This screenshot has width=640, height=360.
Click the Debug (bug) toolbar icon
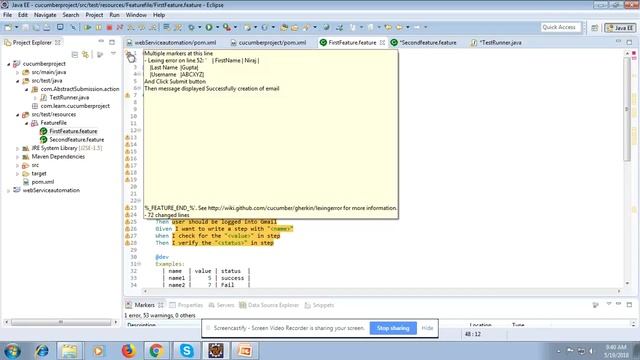tap(191, 27)
